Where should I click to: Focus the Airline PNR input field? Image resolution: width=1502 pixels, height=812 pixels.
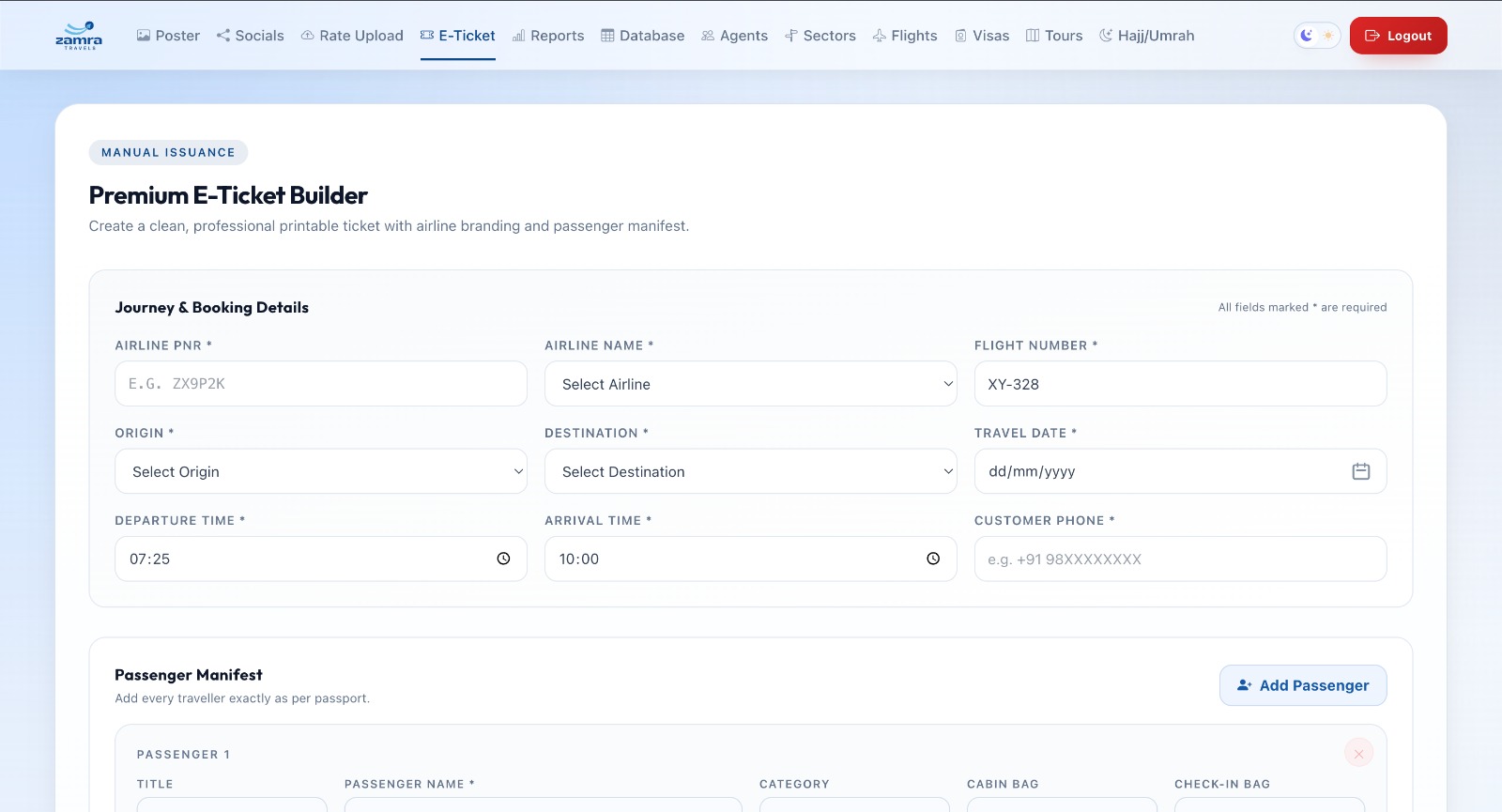(x=321, y=384)
